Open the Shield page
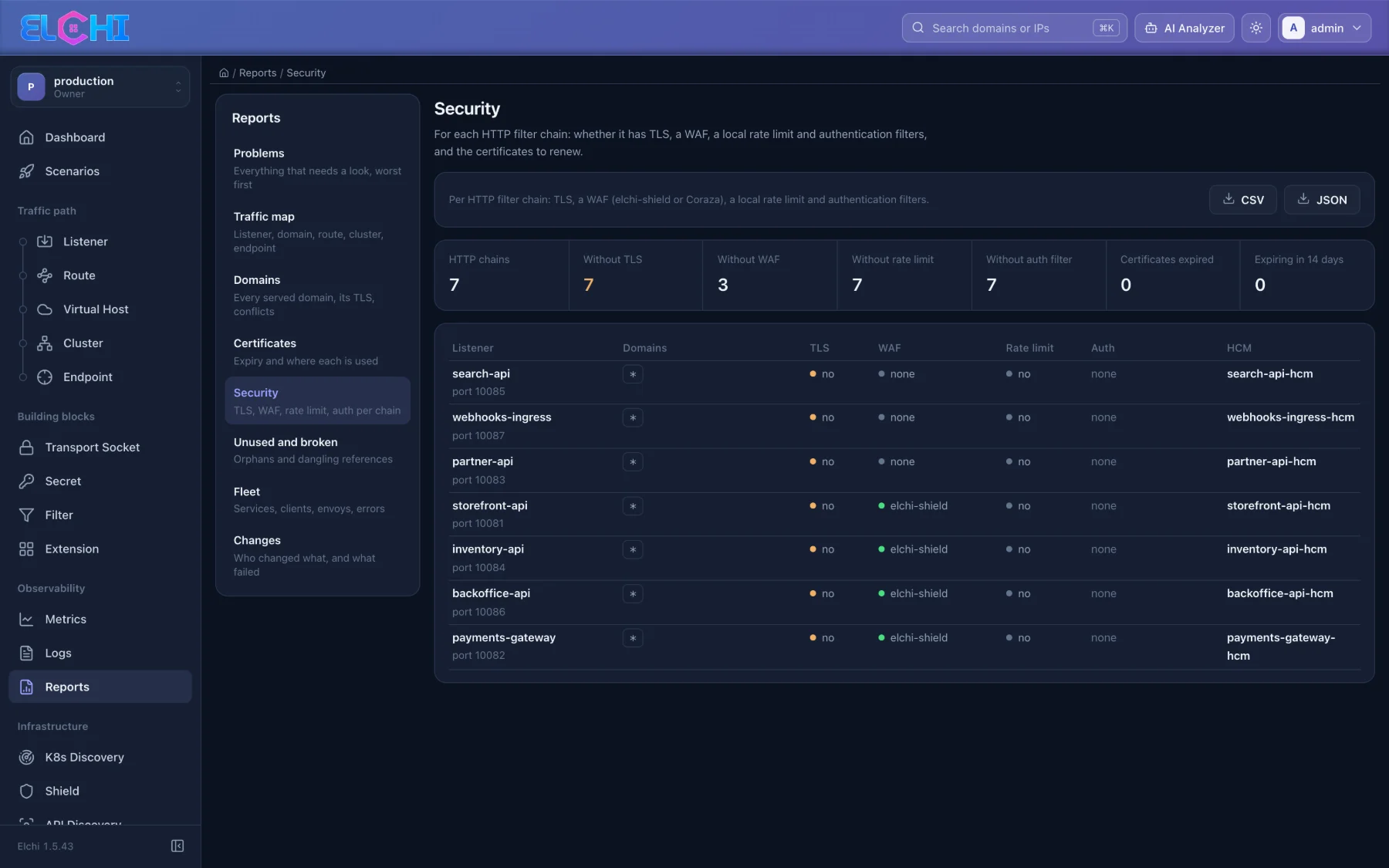The width and height of the screenshot is (1389, 868). point(100,792)
